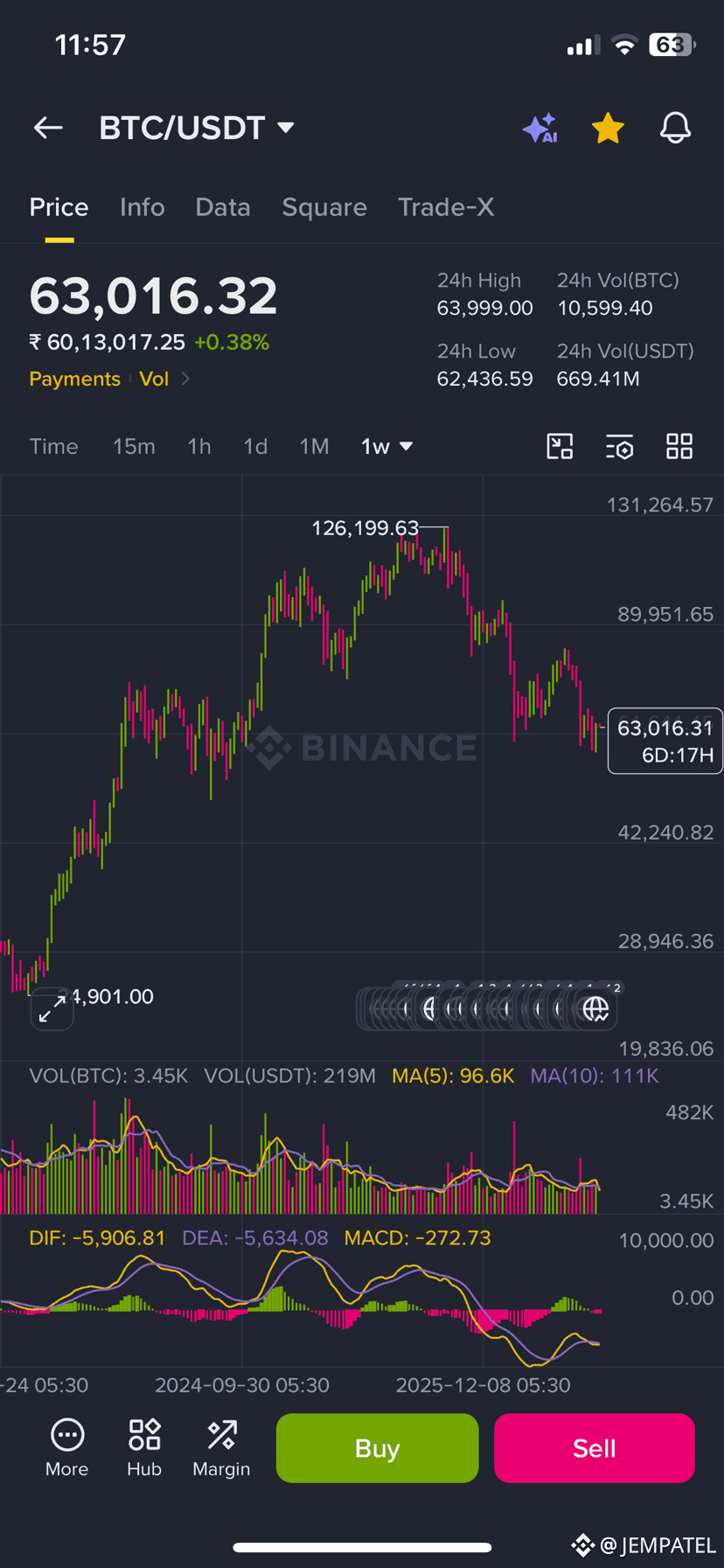The height and width of the screenshot is (1568, 724).
Task: Tap the rupee price ₹ 60,13,017.25
Action: point(108,342)
